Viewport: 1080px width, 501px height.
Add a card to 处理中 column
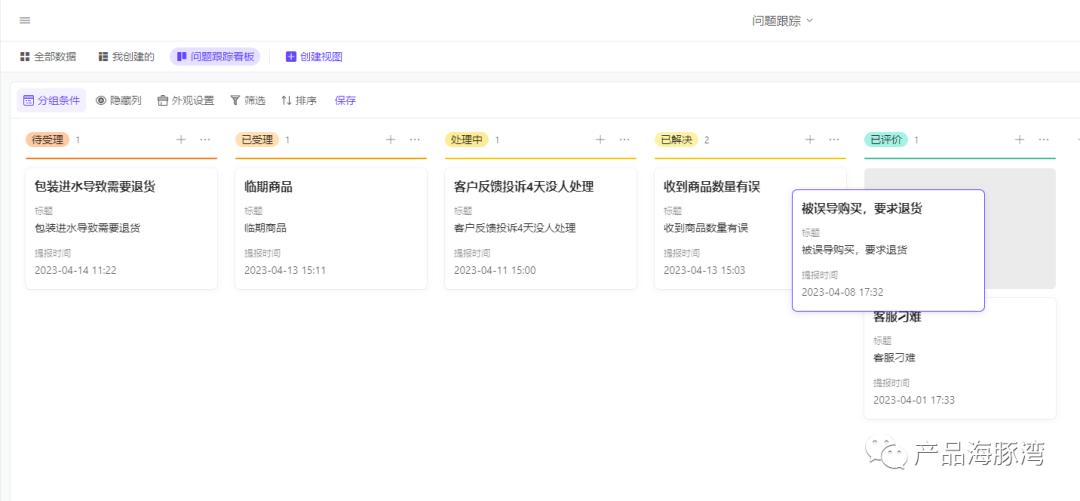pos(600,139)
